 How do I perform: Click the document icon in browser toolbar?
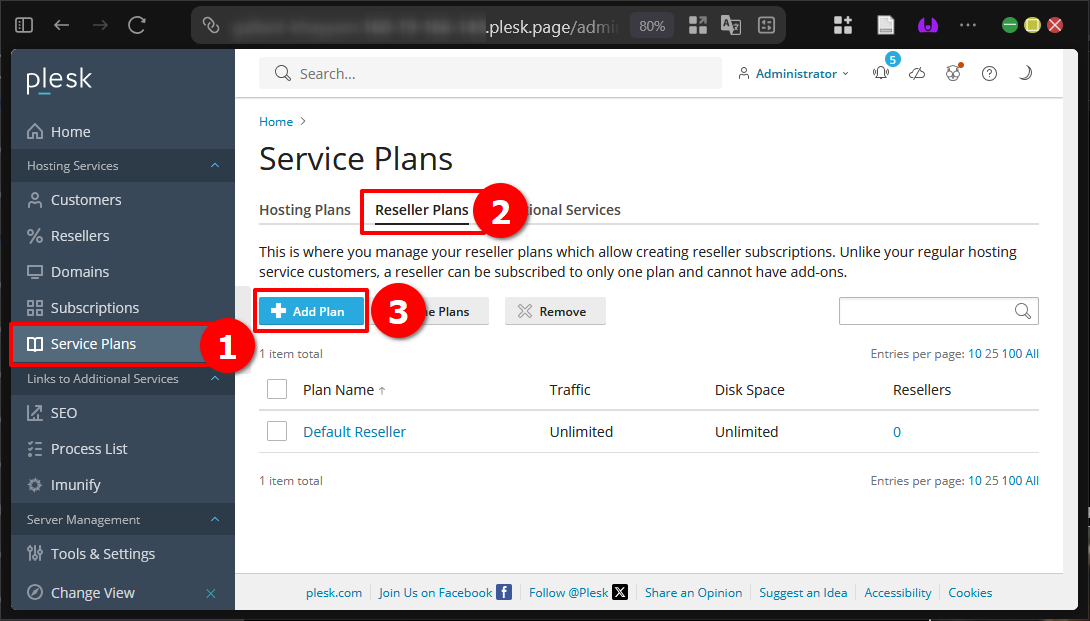[886, 26]
